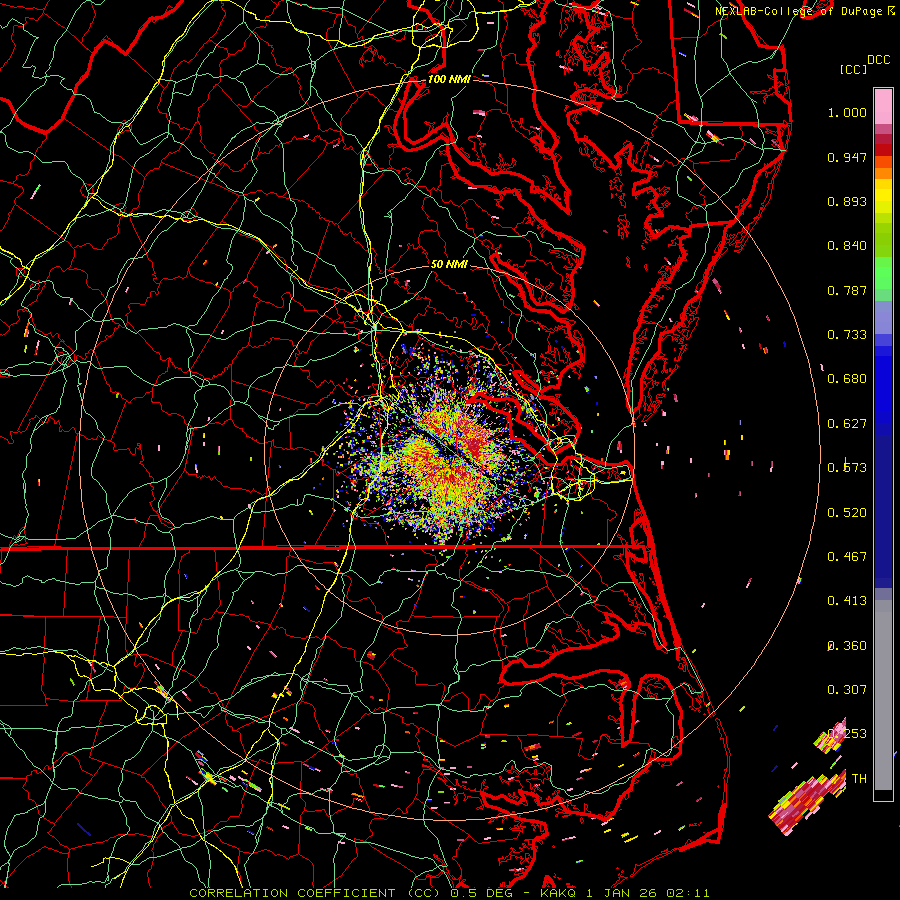Click the CORRELATION COEFFICIENT caption text
The width and height of the screenshot is (900, 900).
click(292, 893)
